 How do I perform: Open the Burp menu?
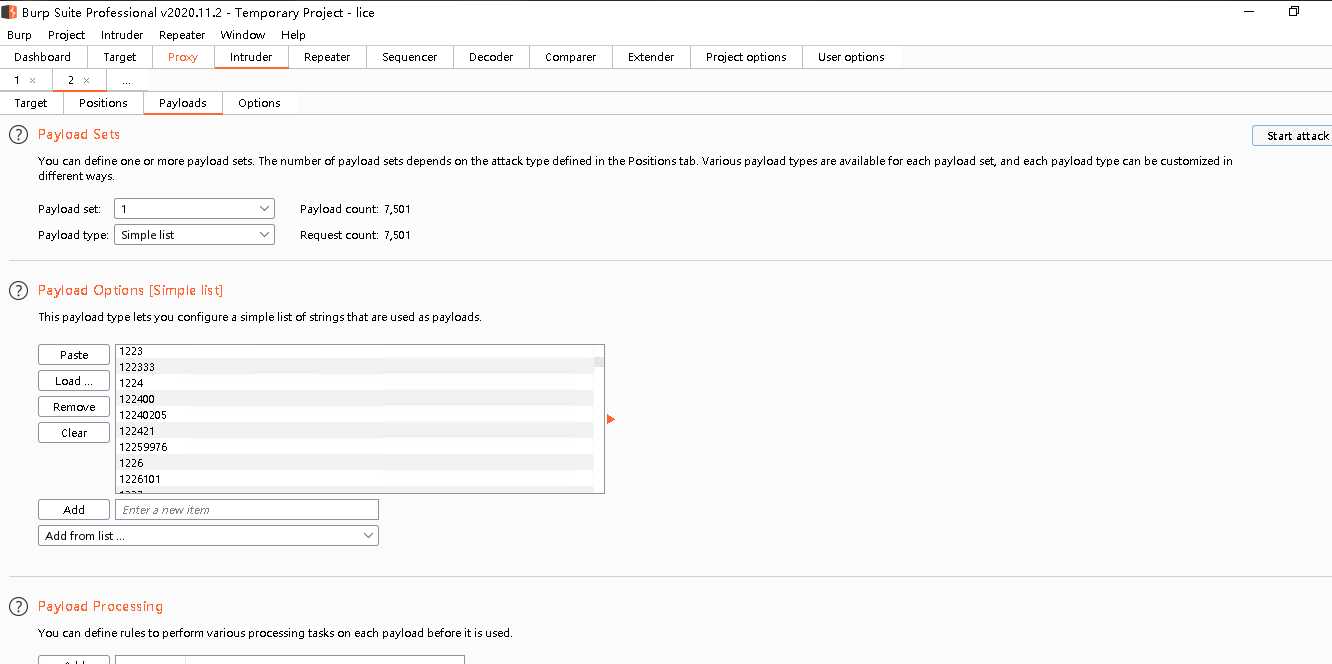point(19,35)
